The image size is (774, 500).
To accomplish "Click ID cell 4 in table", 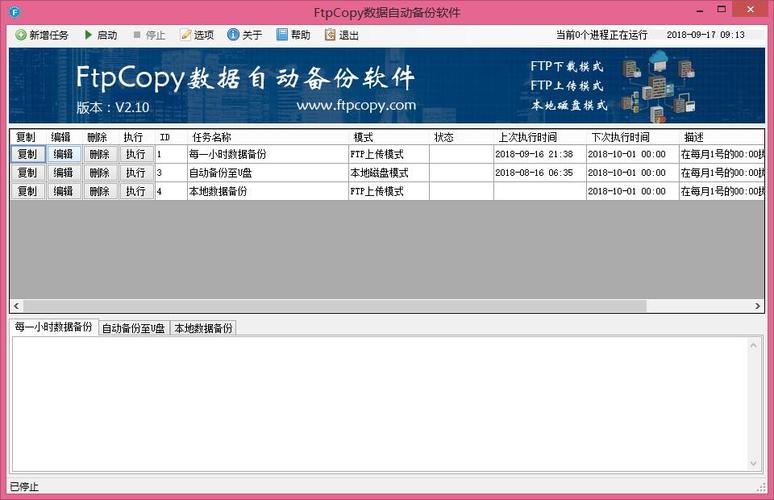I will click(x=171, y=191).
